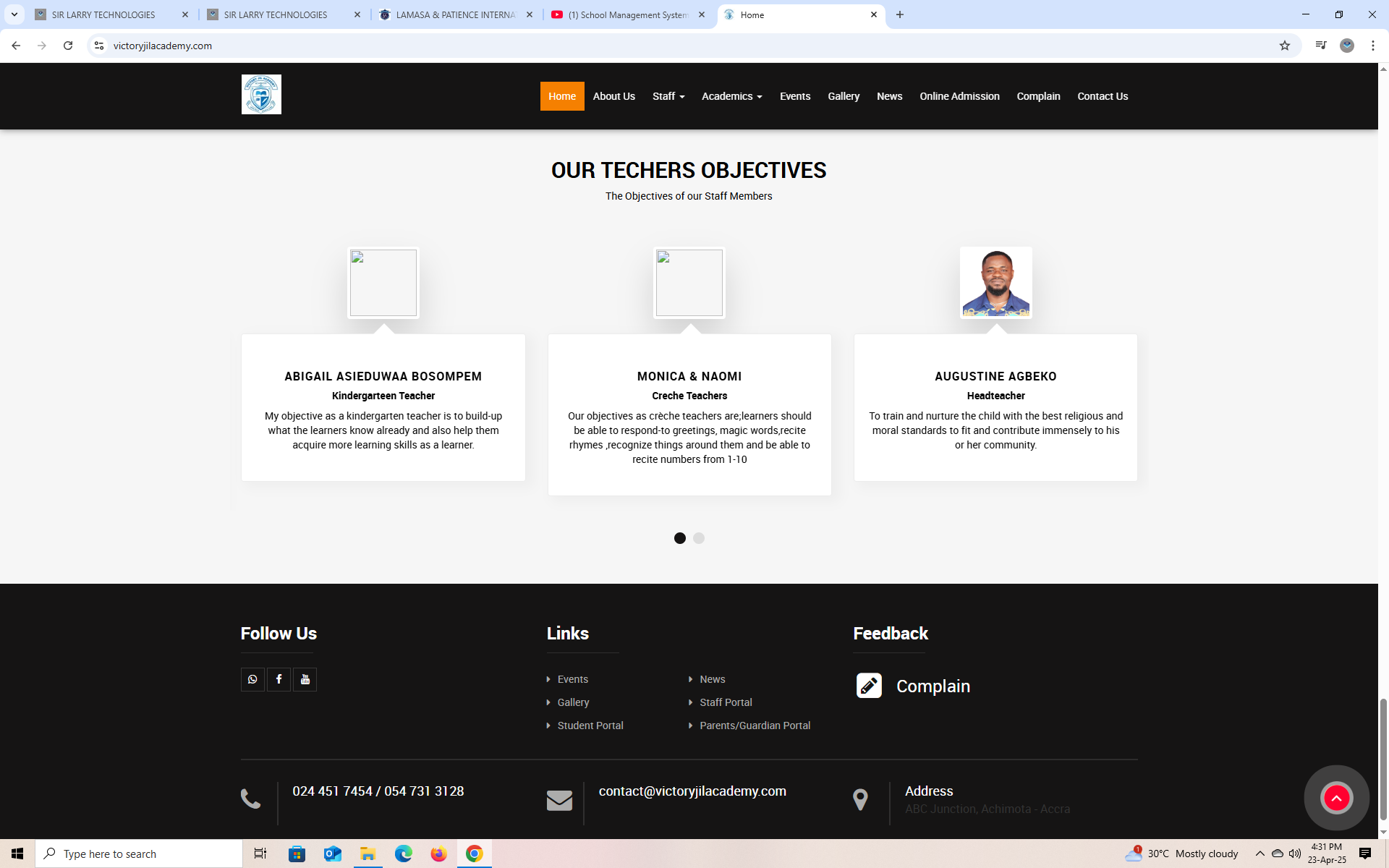Bookmark this page with star icon

point(1284,46)
